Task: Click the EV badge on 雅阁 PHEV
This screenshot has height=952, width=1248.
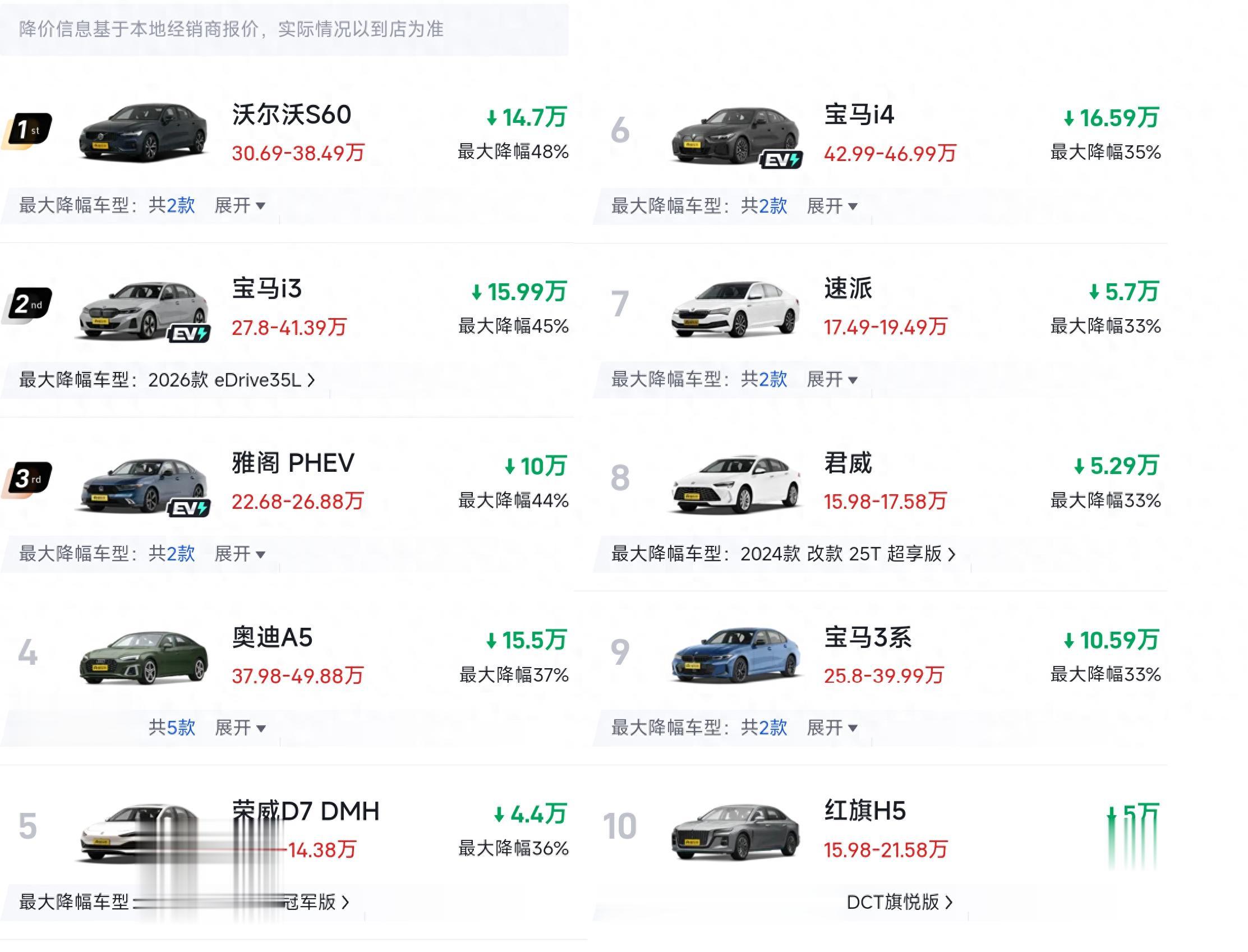Action: point(189,508)
